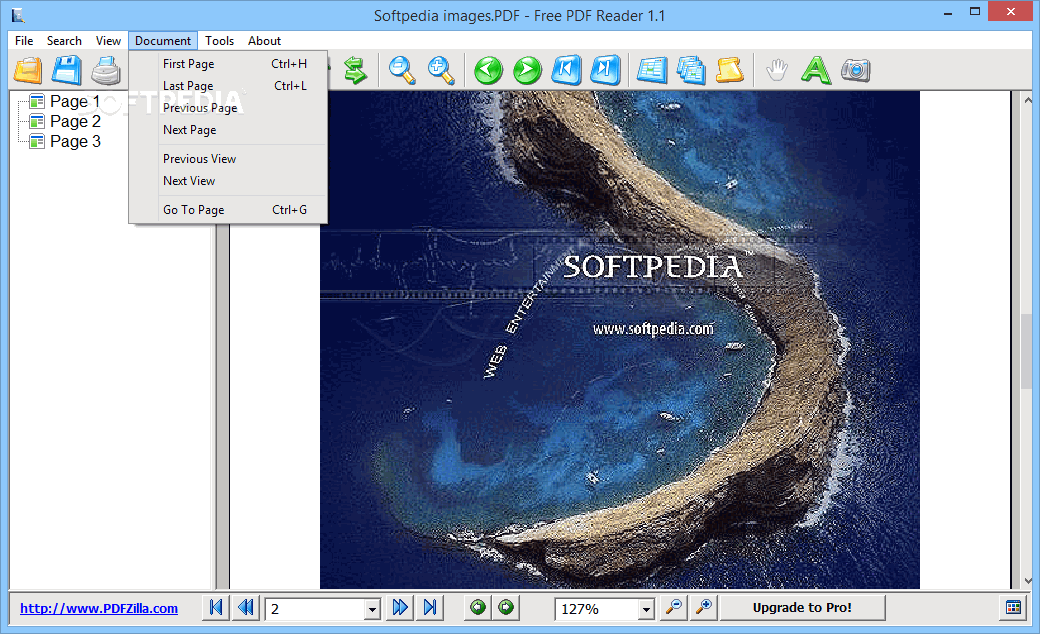Image resolution: width=1040 pixels, height=634 pixels.
Task: Open the page number dropdown arrow
Action: [372, 609]
